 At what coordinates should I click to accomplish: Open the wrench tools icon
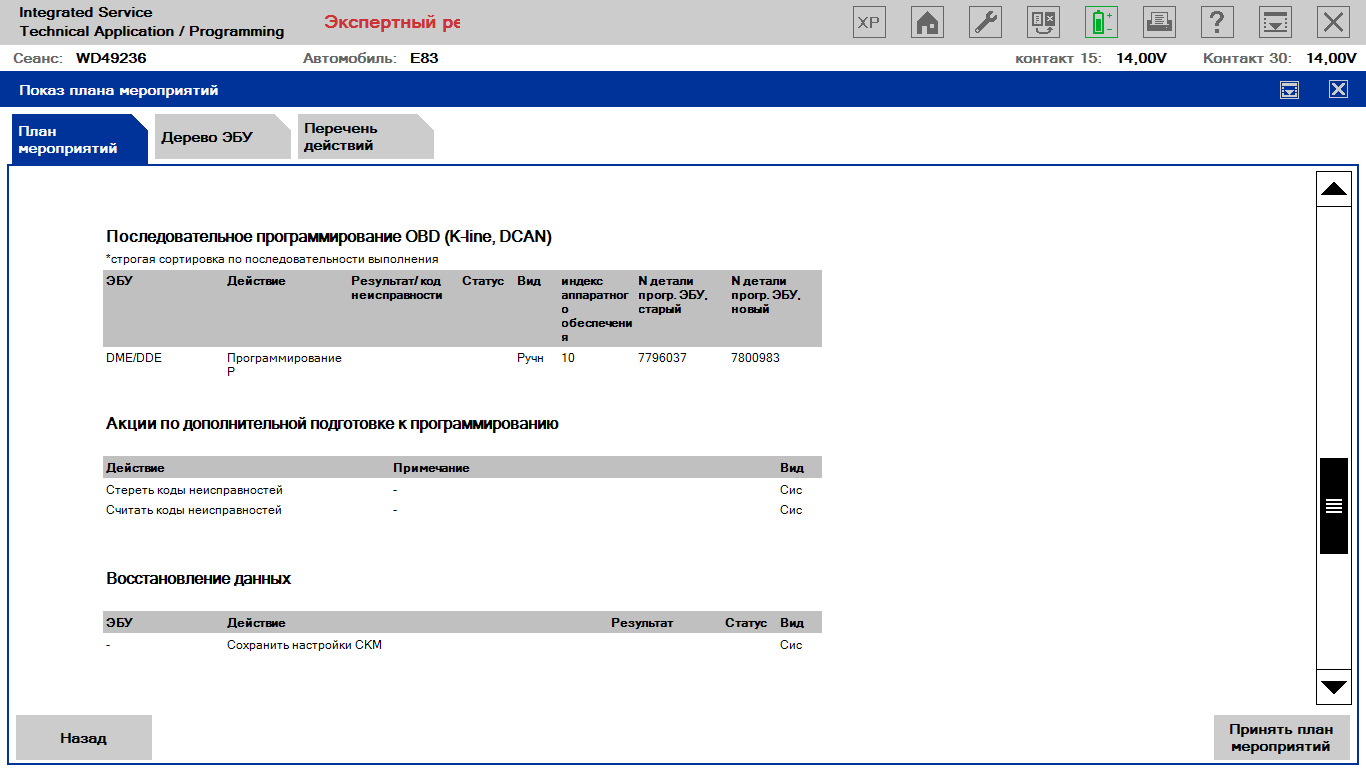(986, 22)
